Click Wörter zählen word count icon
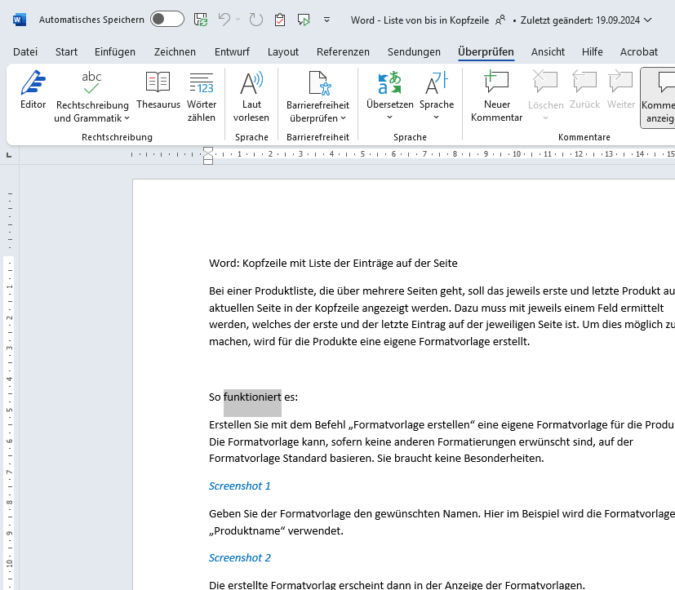The width and height of the screenshot is (675, 590). [201, 90]
